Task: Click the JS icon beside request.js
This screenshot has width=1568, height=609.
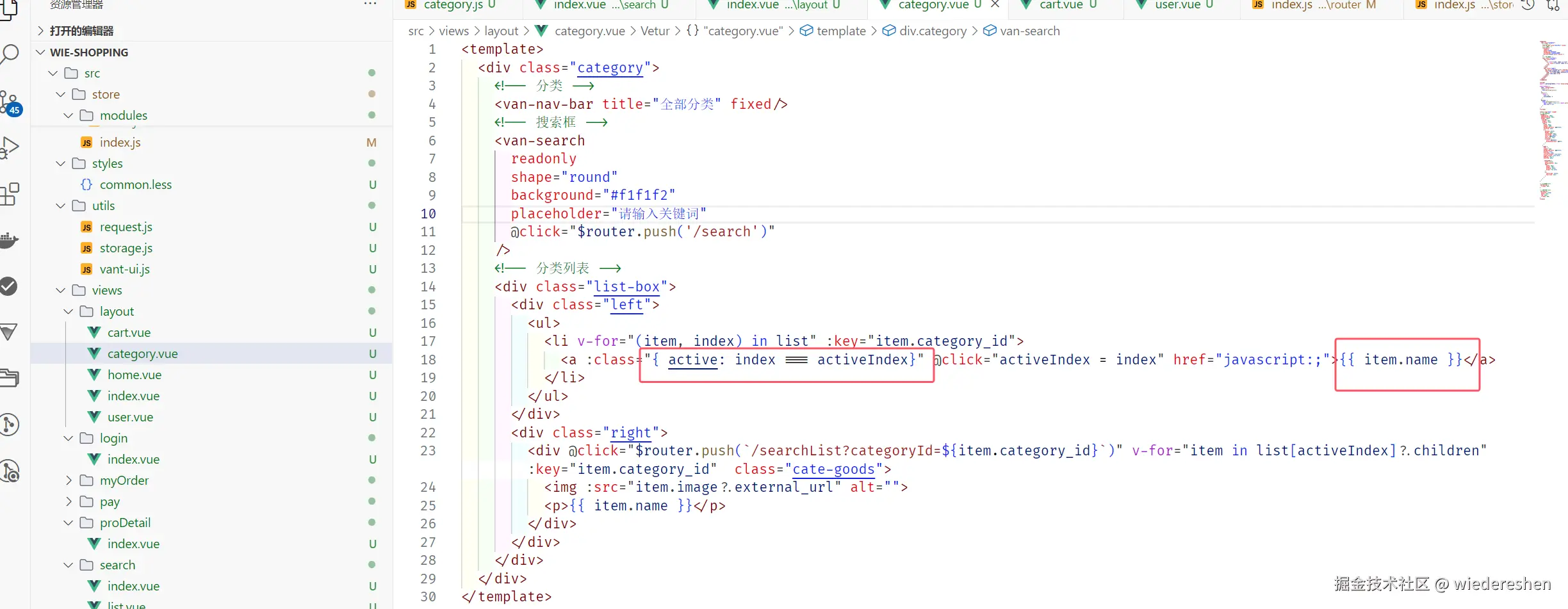Action: (x=86, y=227)
